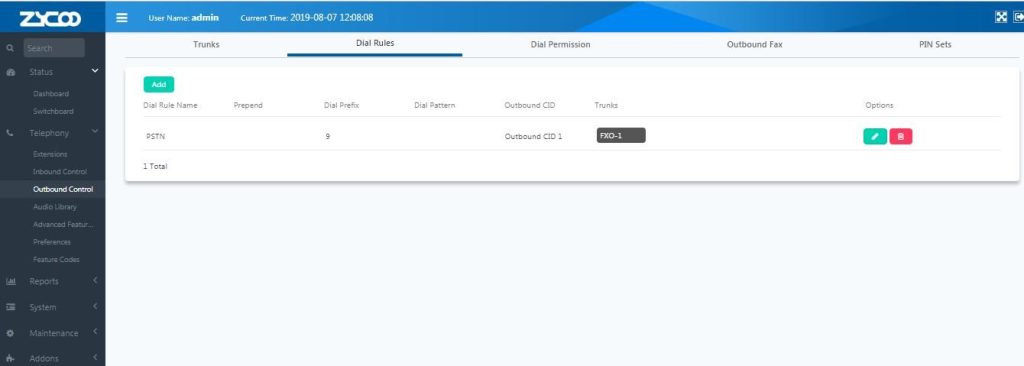The image size is (1024, 366).
Task: Delete the PSTN dial rule trash icon
Action: (x=901, y=137)
